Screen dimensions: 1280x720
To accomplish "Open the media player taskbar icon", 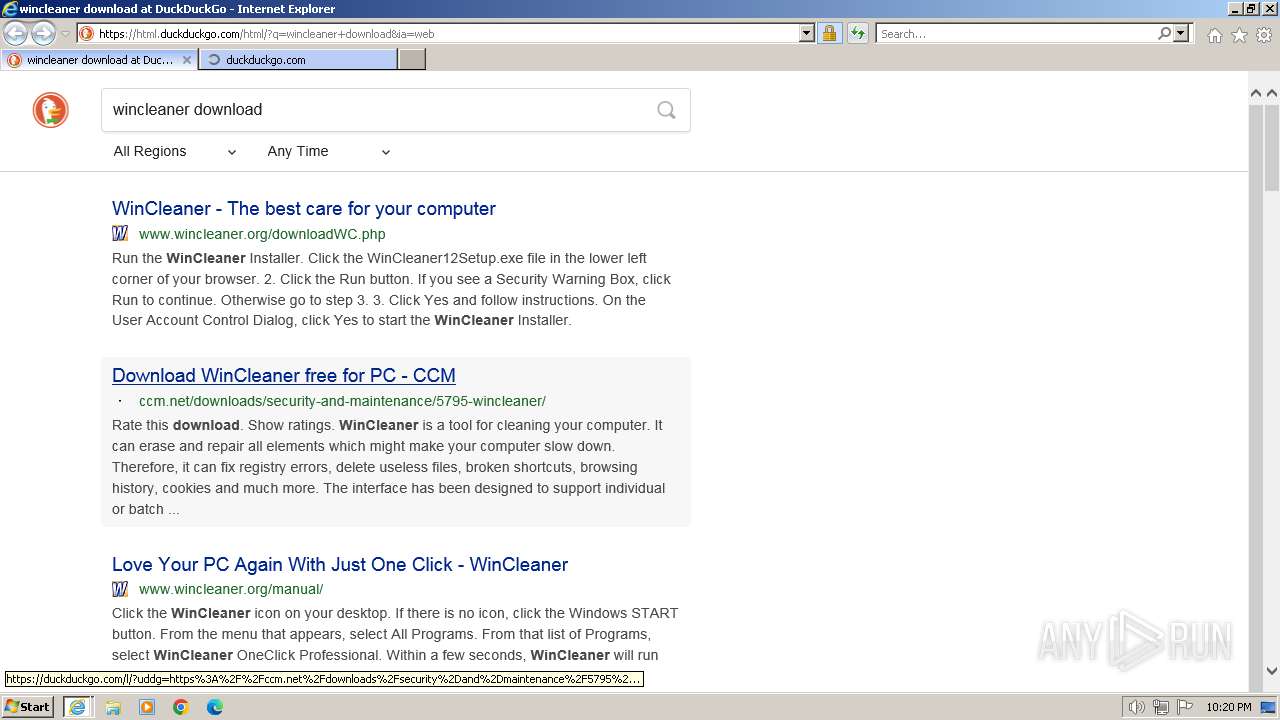I will [147, 707].
